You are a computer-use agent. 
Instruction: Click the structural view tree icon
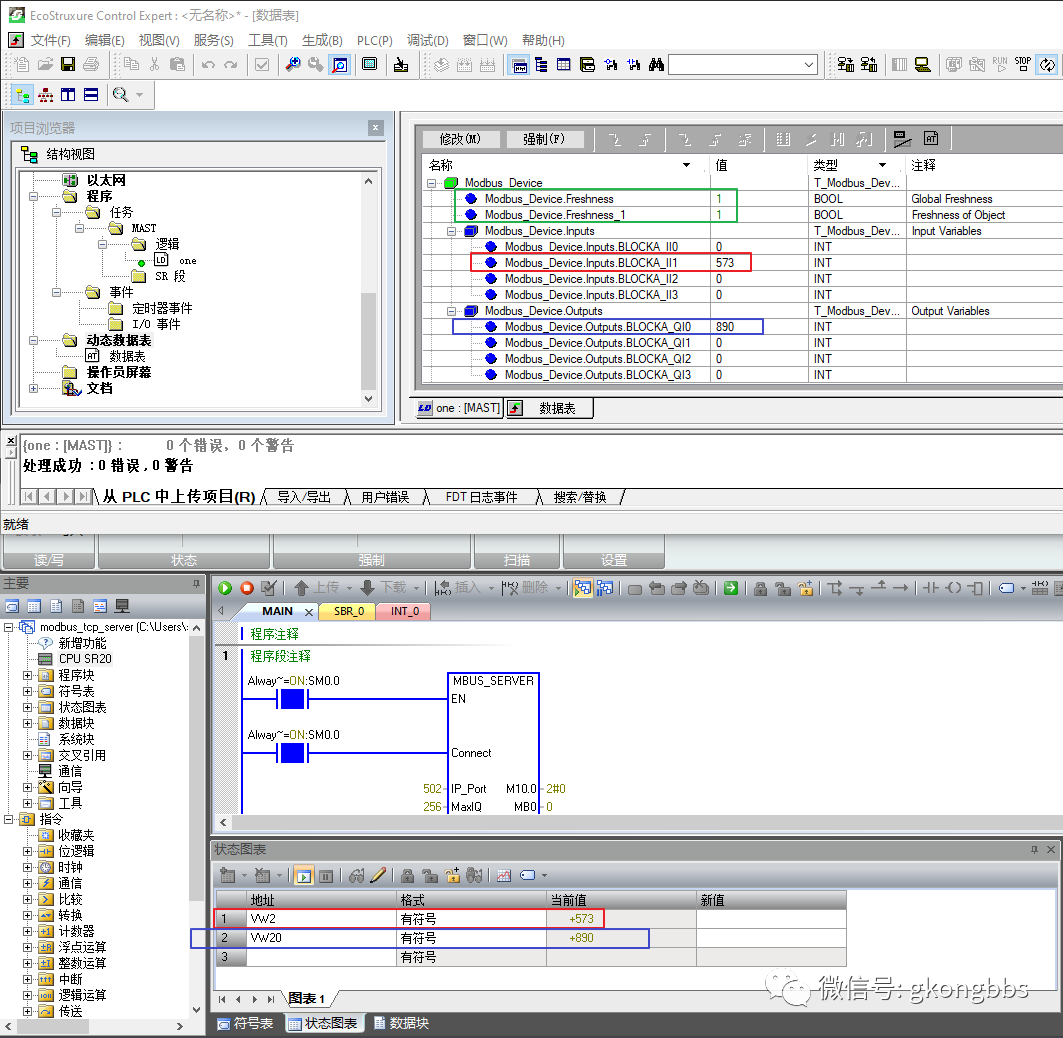[23, 95]
